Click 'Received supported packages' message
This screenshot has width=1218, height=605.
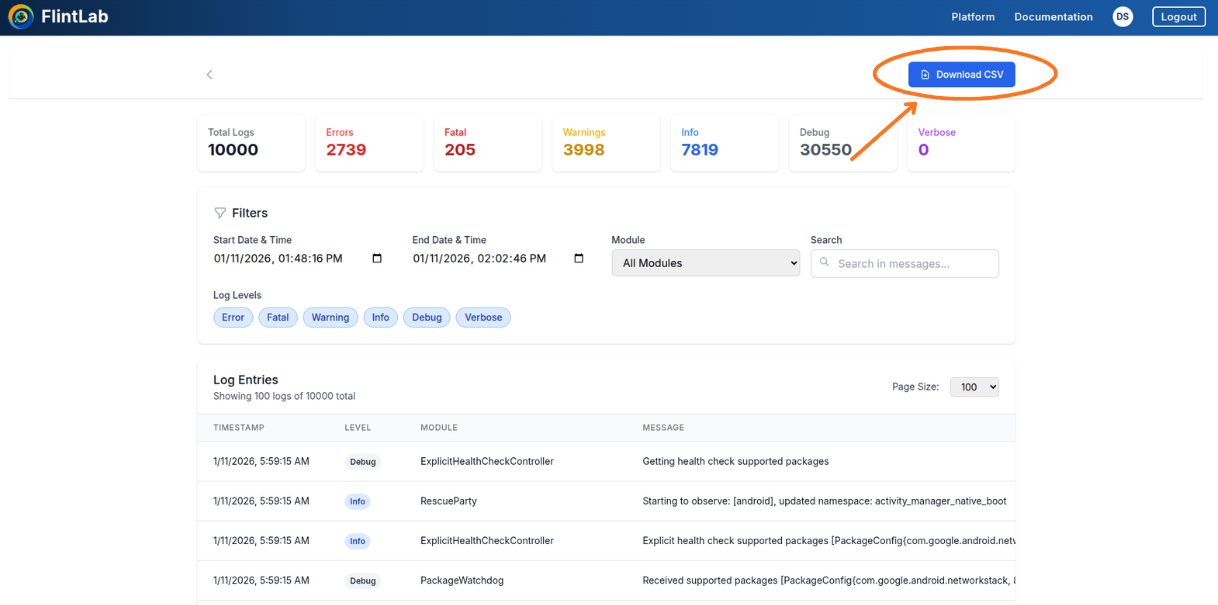pos(829,580)
